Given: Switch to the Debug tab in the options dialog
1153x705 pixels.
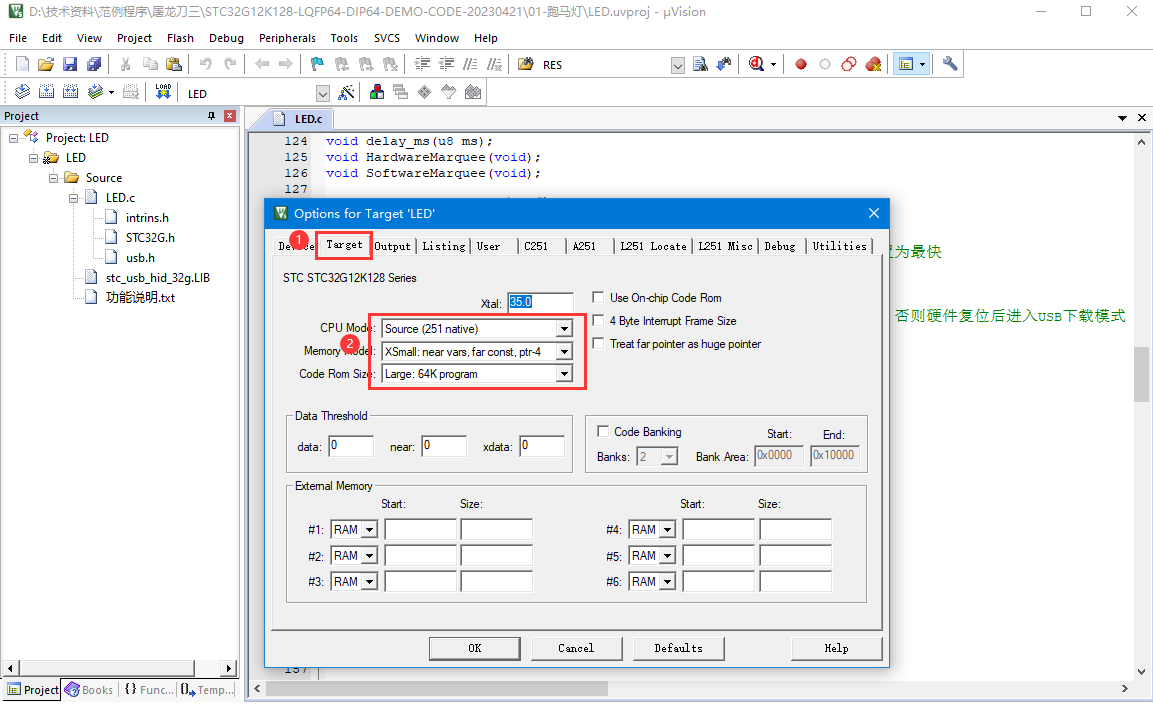Looking at the screenshot, I should point(779,246).
